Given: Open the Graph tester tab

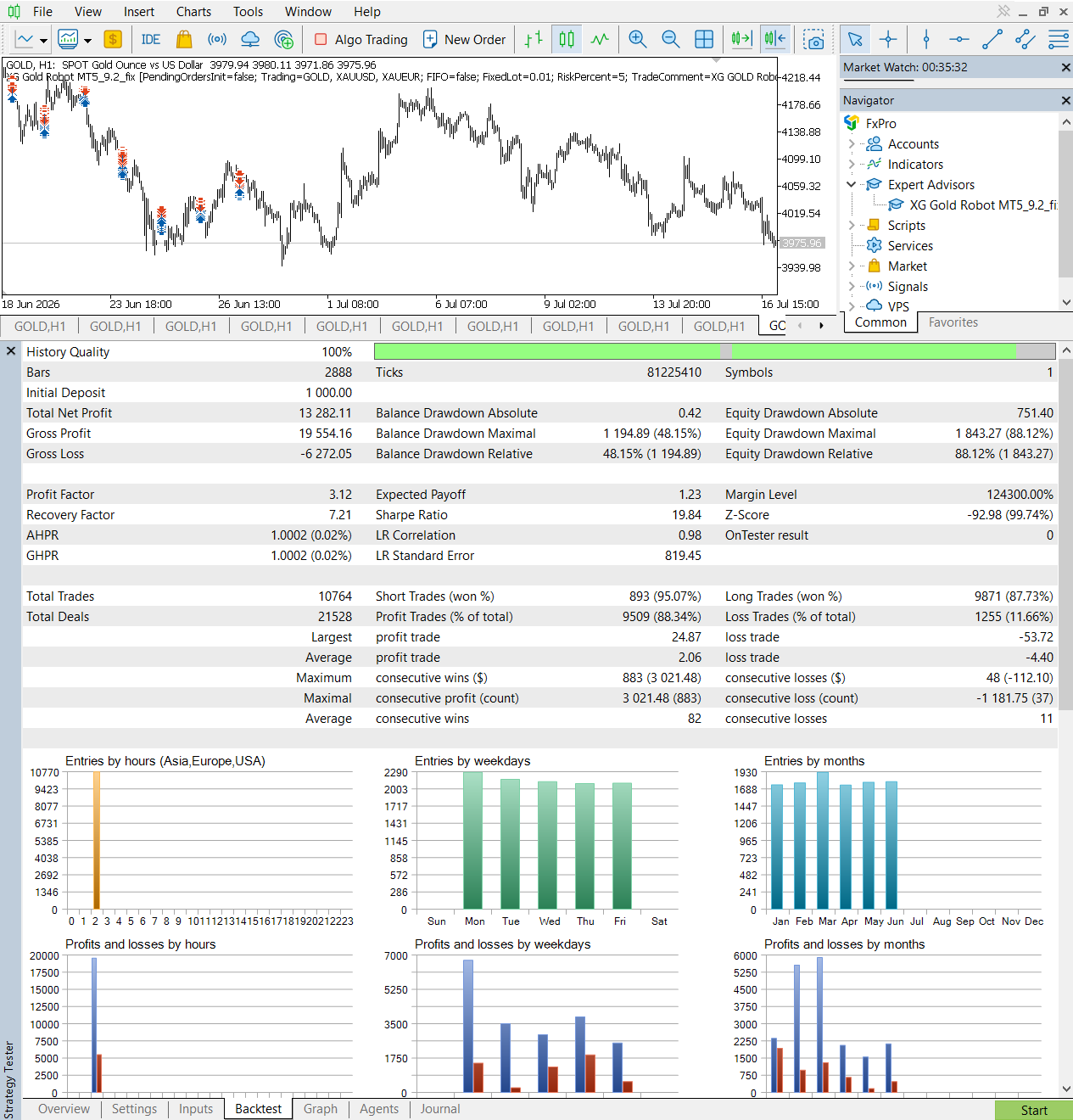Looking at the screenshot, I should [321, 1109].
